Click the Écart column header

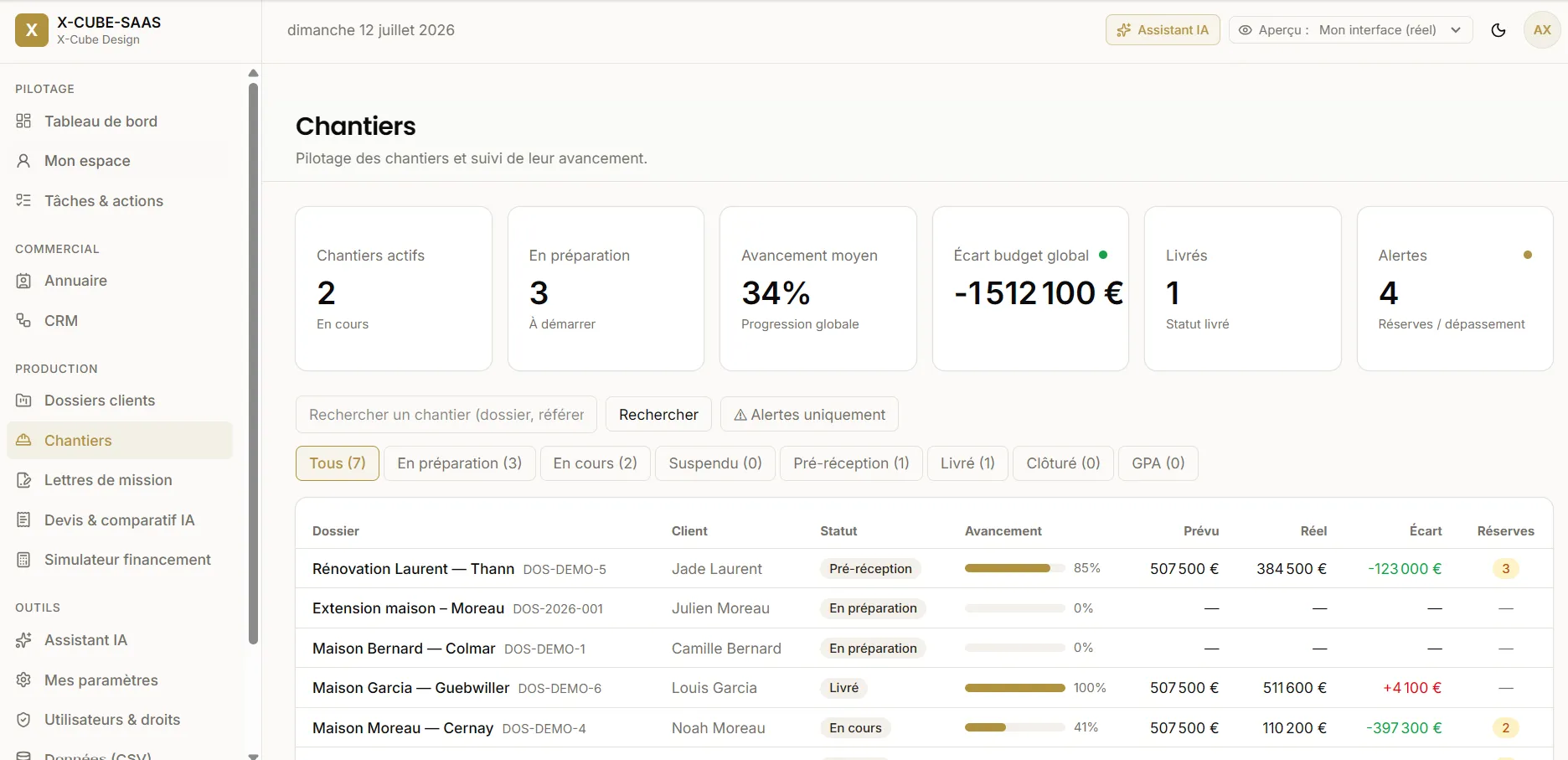pyautogui.click(x=1425, y=531)
